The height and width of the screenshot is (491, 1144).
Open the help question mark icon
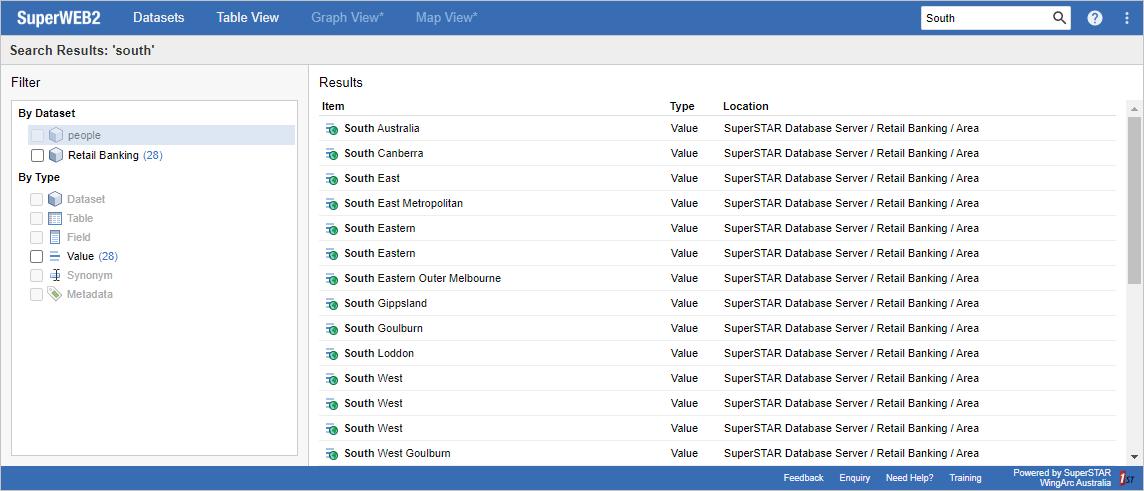[1095, 18]
